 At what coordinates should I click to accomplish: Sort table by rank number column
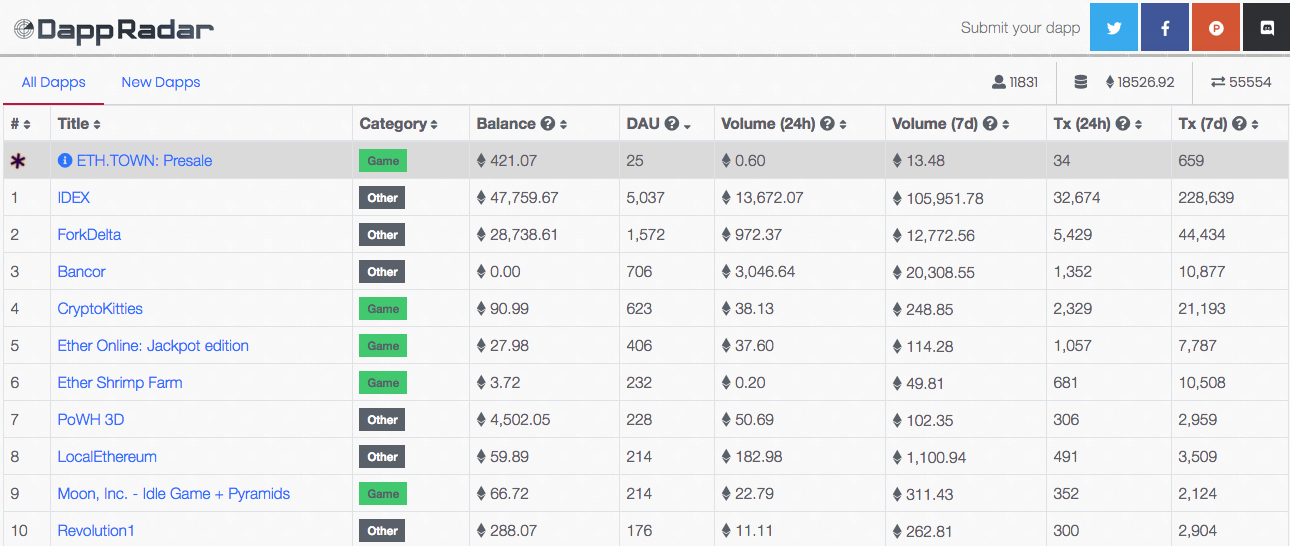(27, 124)
